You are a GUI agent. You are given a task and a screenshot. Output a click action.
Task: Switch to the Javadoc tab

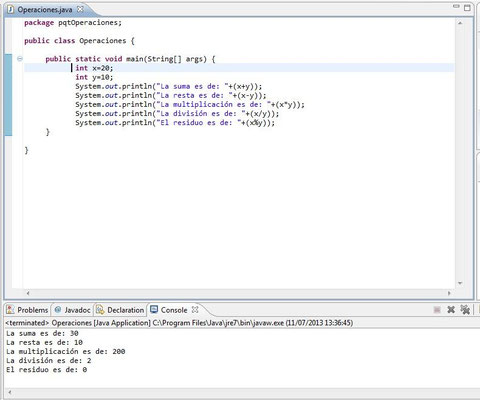(72, 310)
